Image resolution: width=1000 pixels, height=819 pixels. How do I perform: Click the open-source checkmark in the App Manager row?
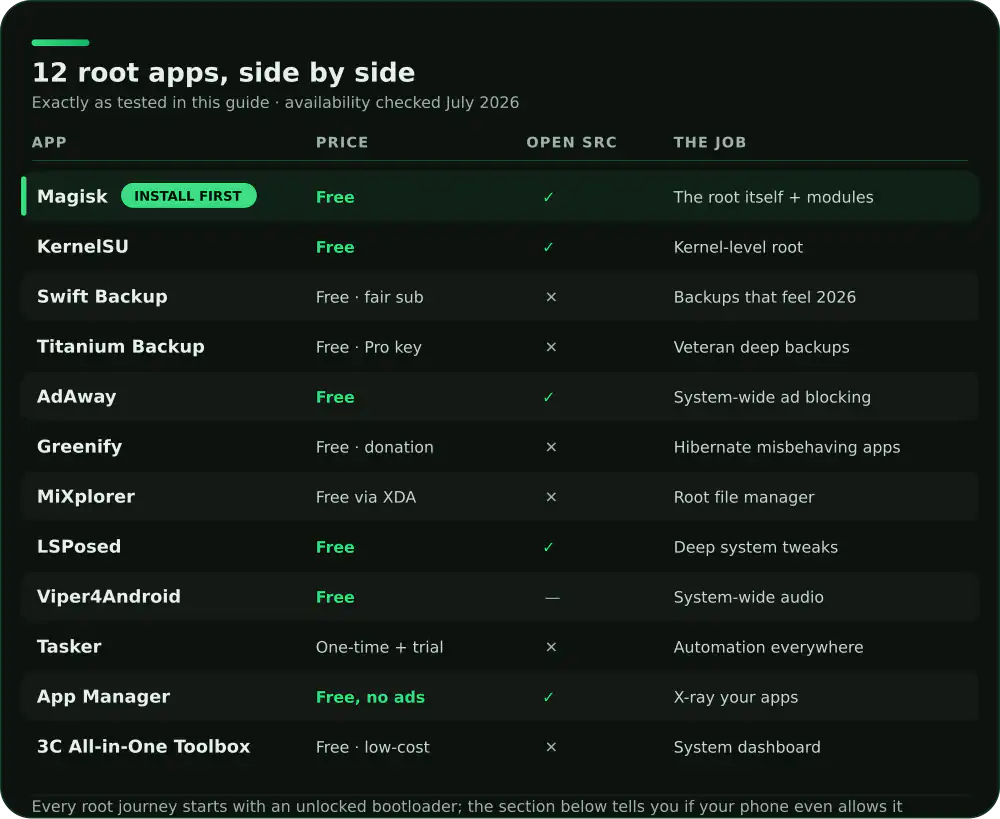(x=548, y=697)
